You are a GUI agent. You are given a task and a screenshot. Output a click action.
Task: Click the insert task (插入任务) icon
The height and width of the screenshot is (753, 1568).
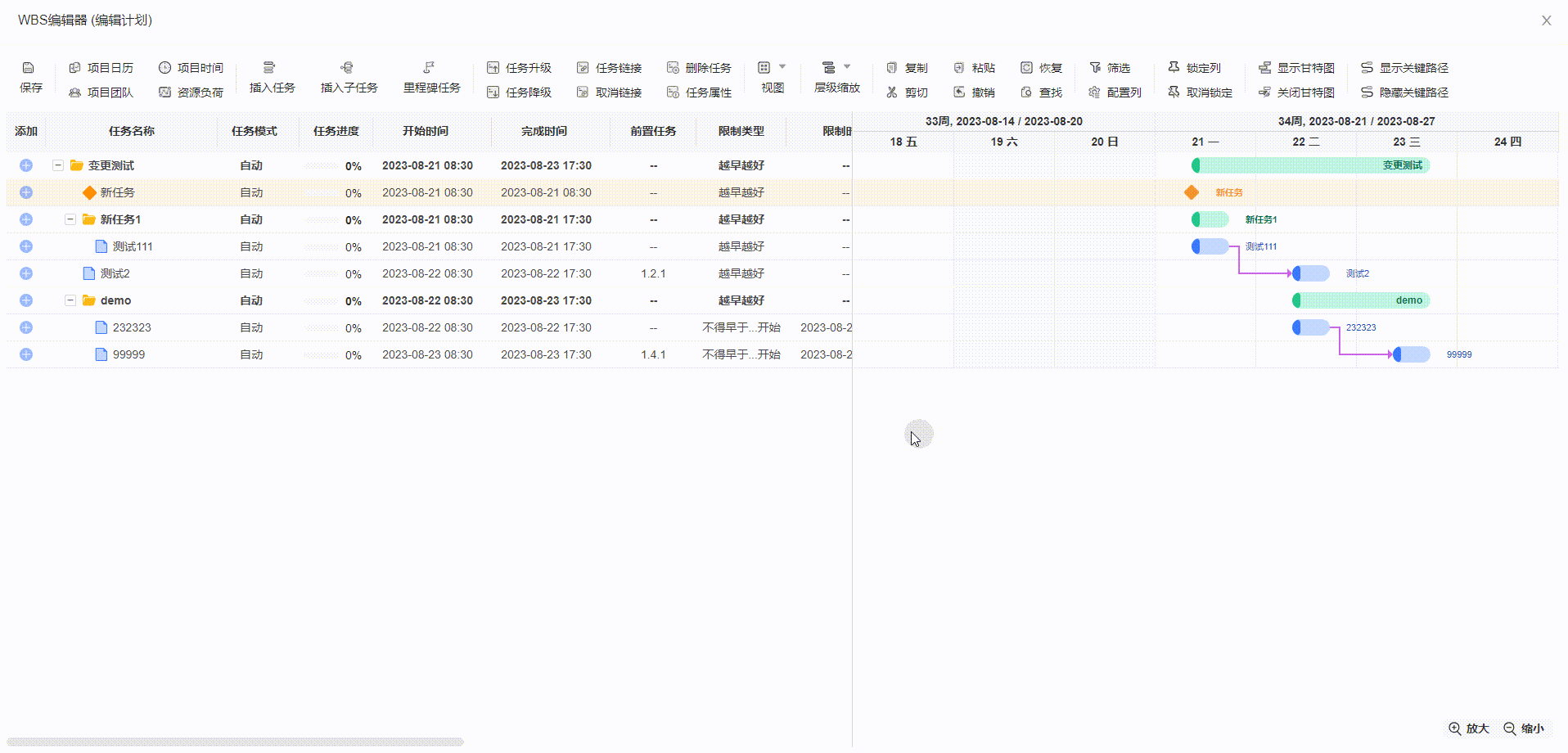269,68
